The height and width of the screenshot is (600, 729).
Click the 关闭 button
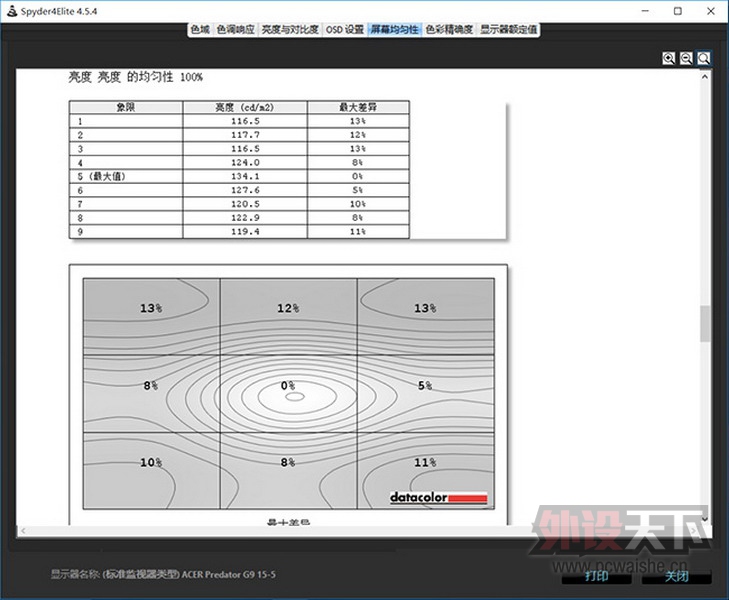click(676, 576)
